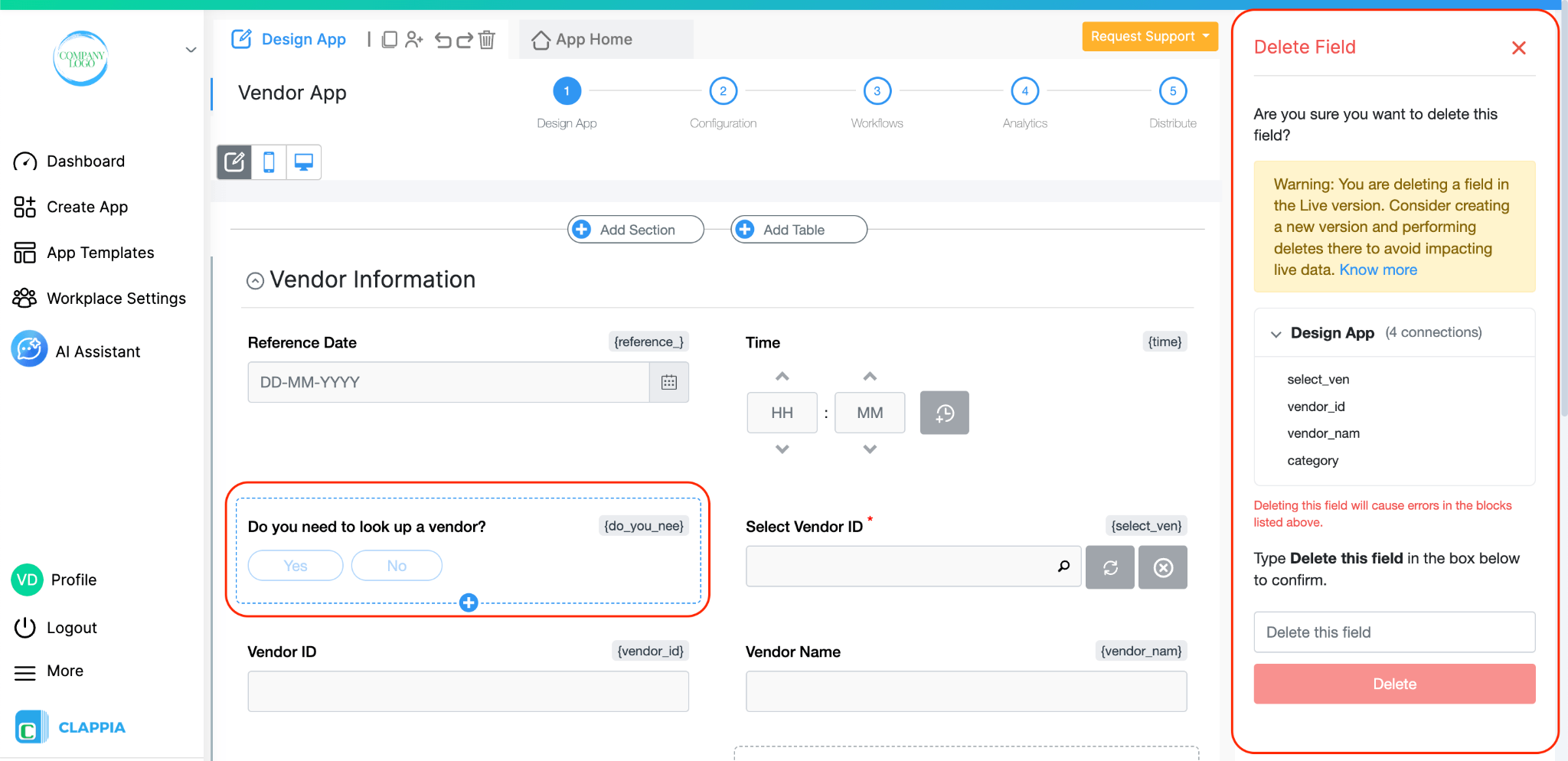Switch to mobile preview icon
1568x761 pixels.
click(x=269, y=162)
